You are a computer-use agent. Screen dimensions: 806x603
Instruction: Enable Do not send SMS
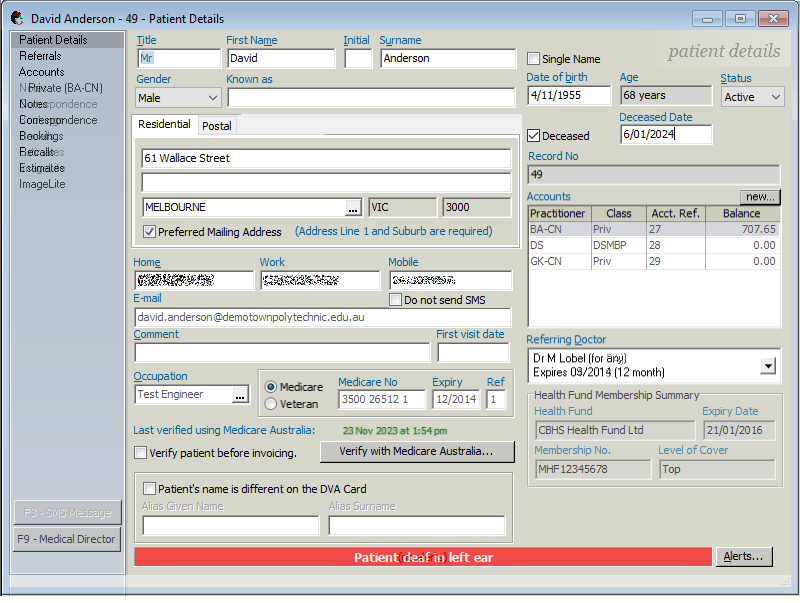pos(396,299)
